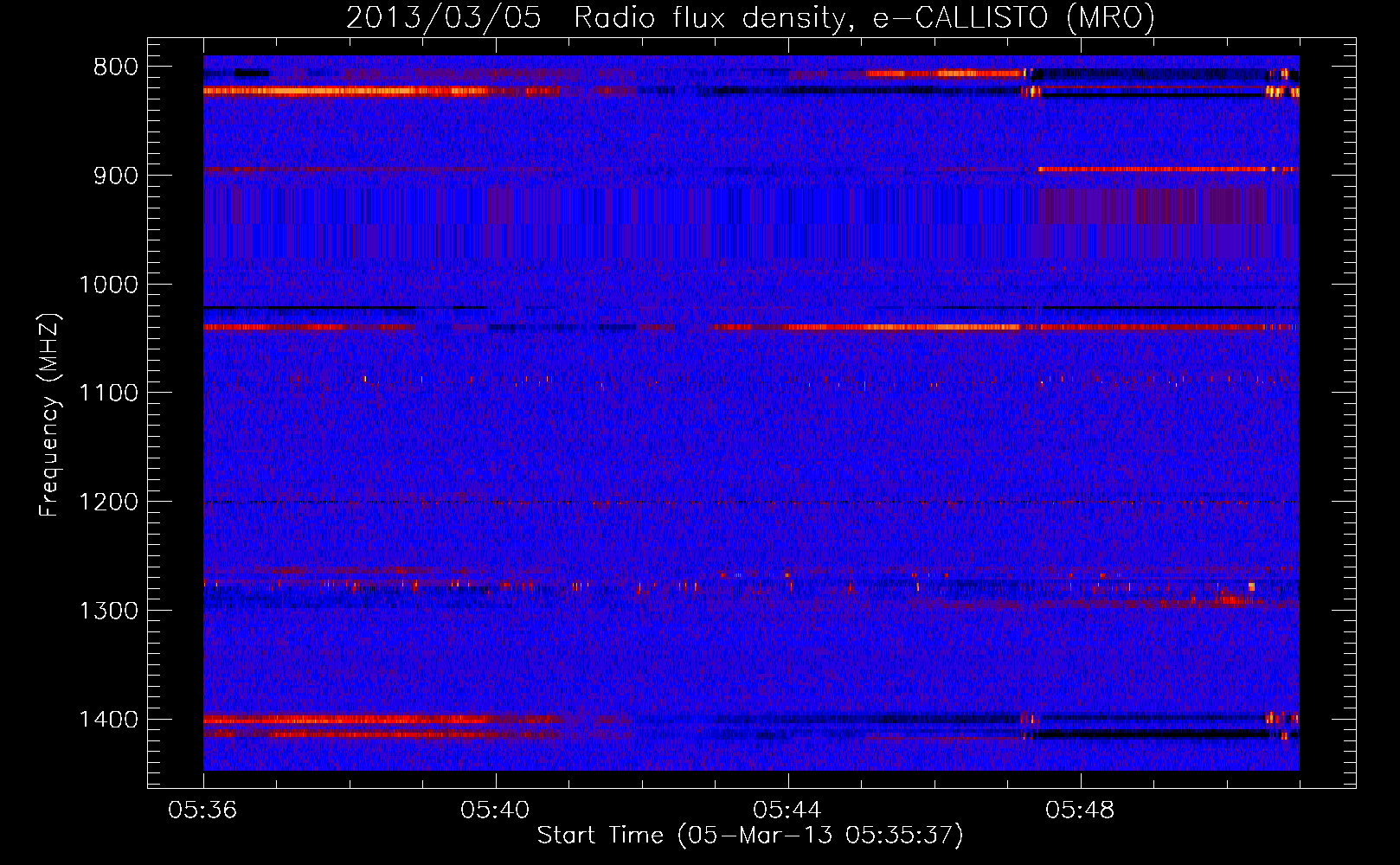Click the 1000 frequency tick label
The height and width of the screenshot is (865, 1400).
109,285
